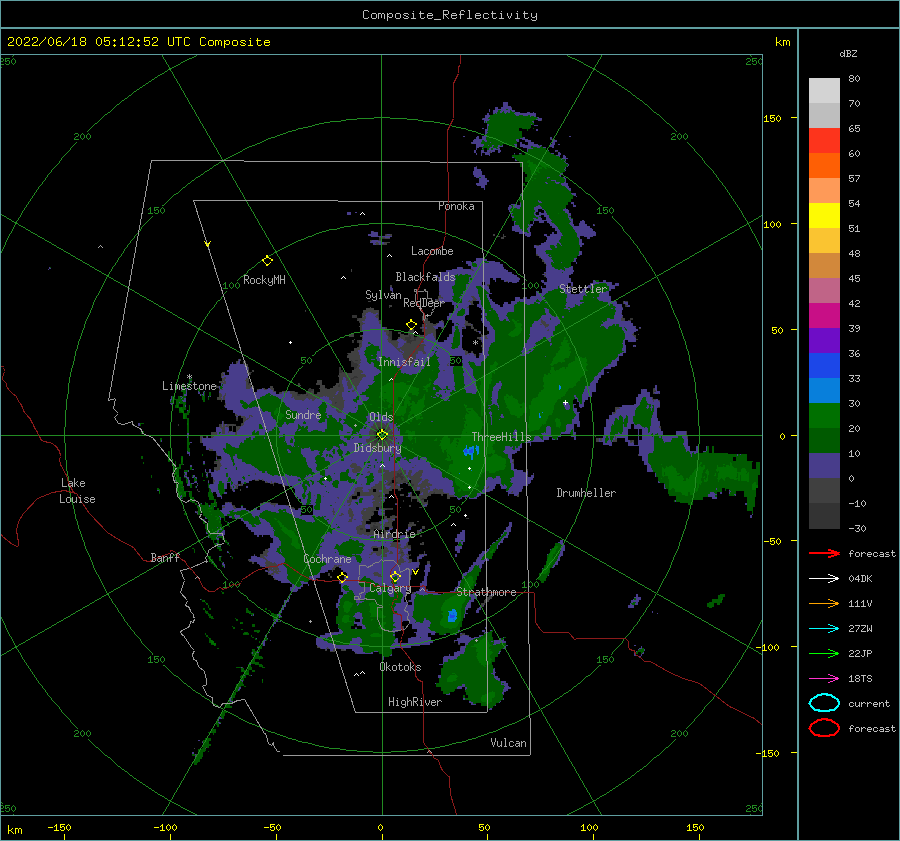Select the 33 dBZ light blue swatch

tap(824, 390)
